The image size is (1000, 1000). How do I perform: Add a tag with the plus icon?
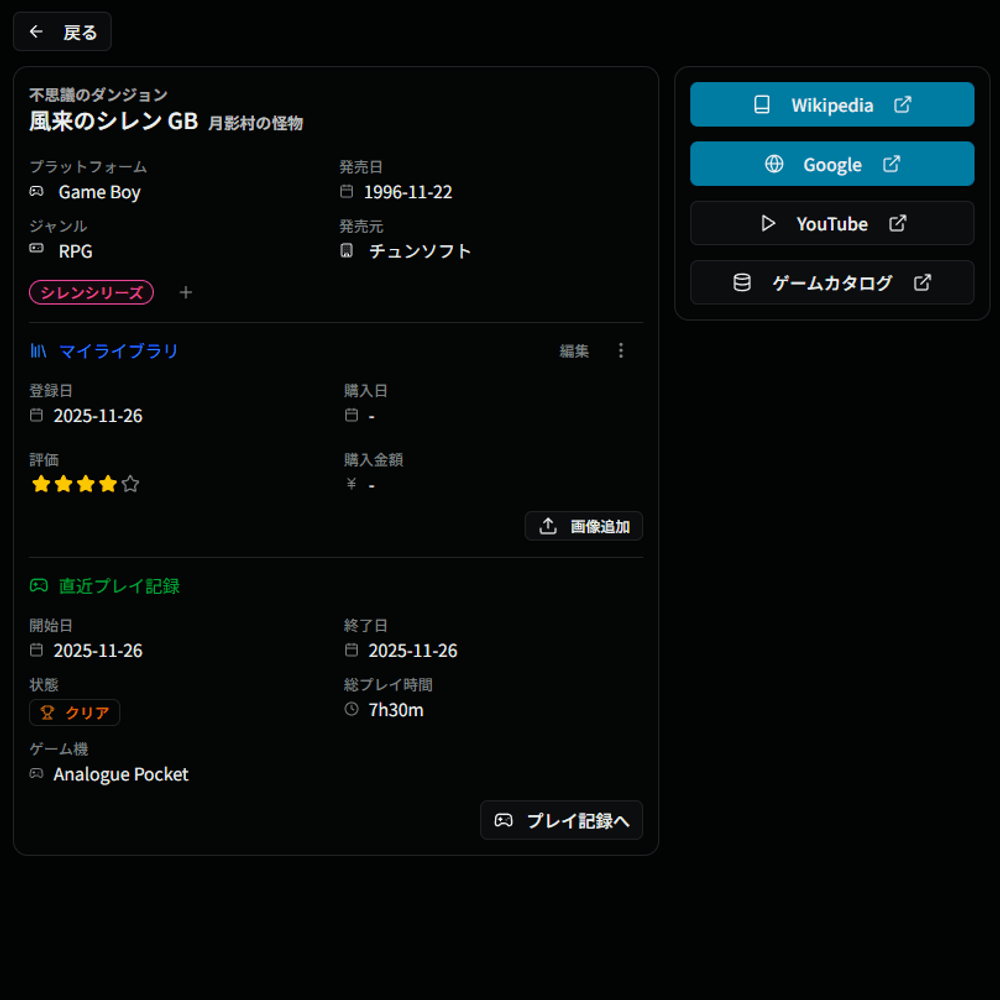click(186, 292)
